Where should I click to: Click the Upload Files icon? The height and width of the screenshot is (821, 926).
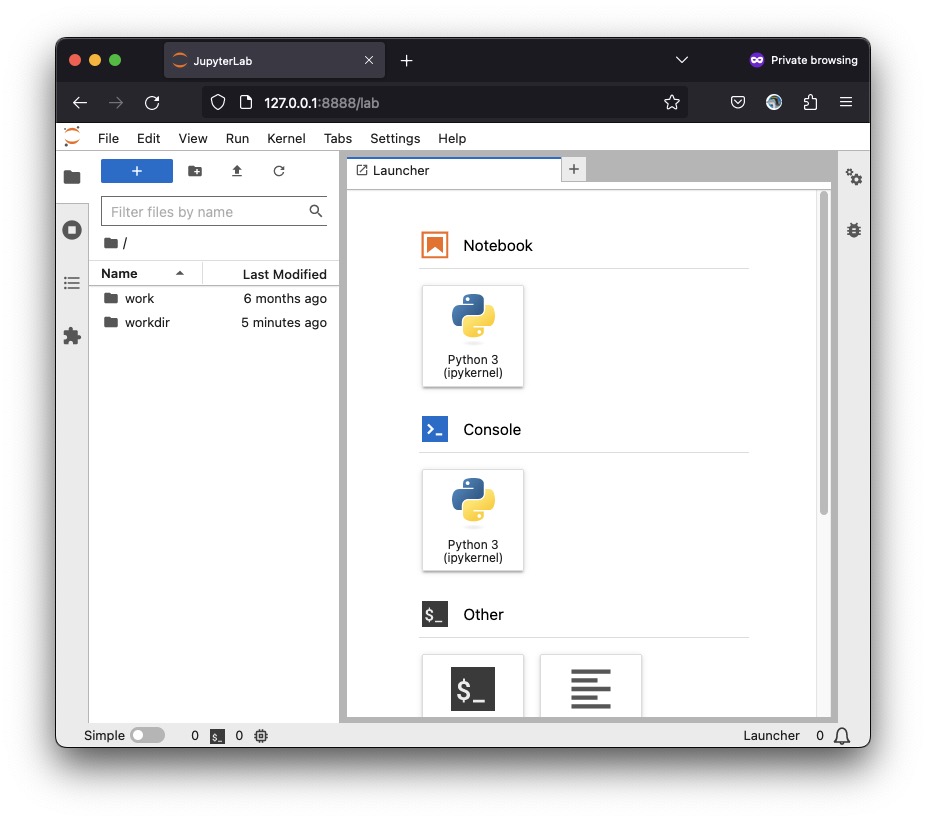237,171
